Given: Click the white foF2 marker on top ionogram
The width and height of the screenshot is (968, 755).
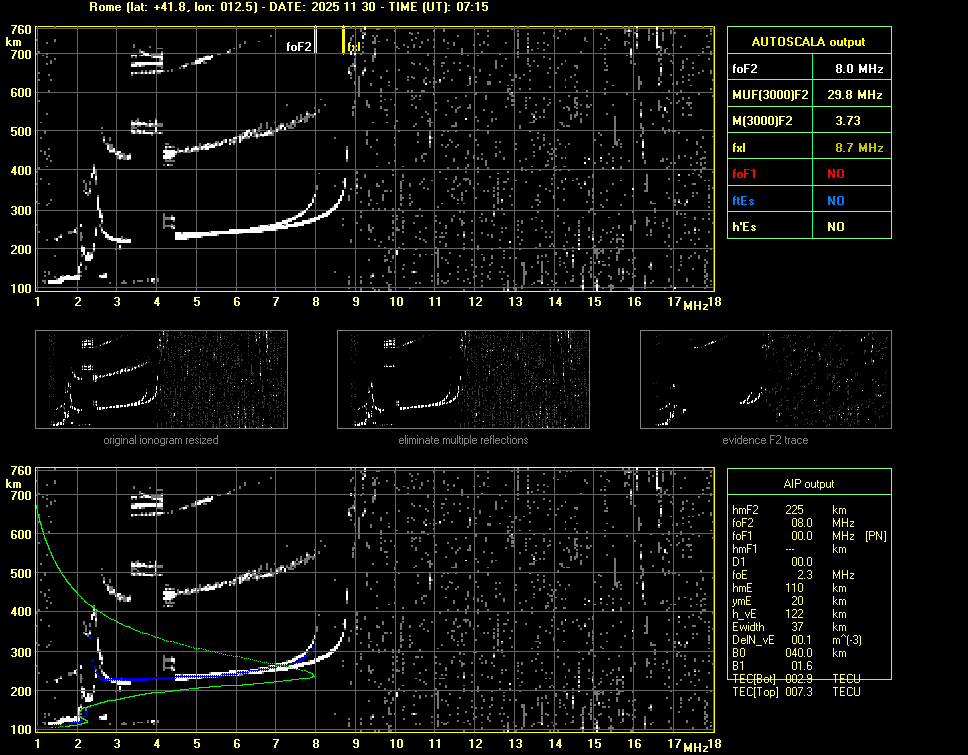Looking at the screenshot, I should point(316,40).
